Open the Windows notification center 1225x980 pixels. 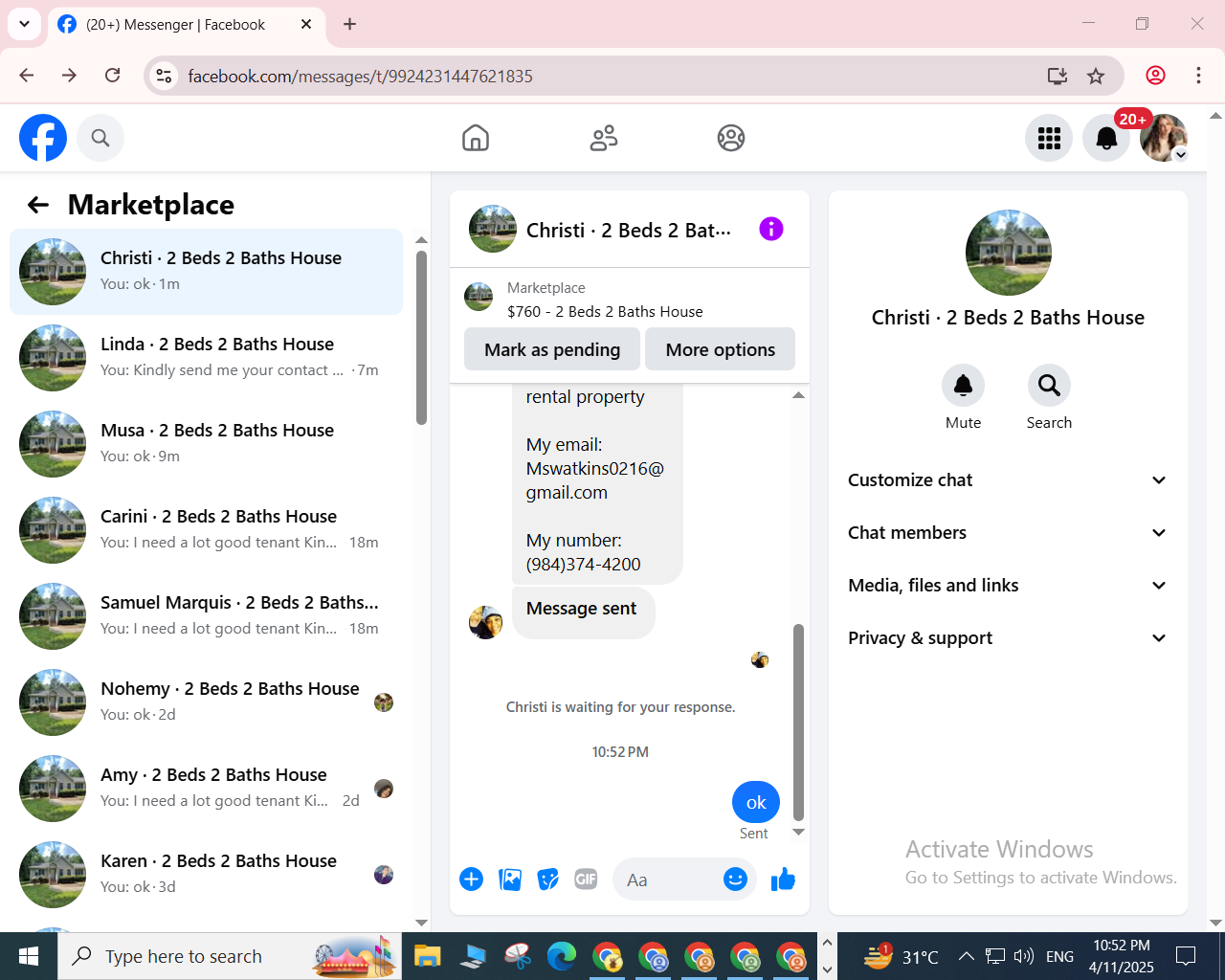coord(1186,956)
